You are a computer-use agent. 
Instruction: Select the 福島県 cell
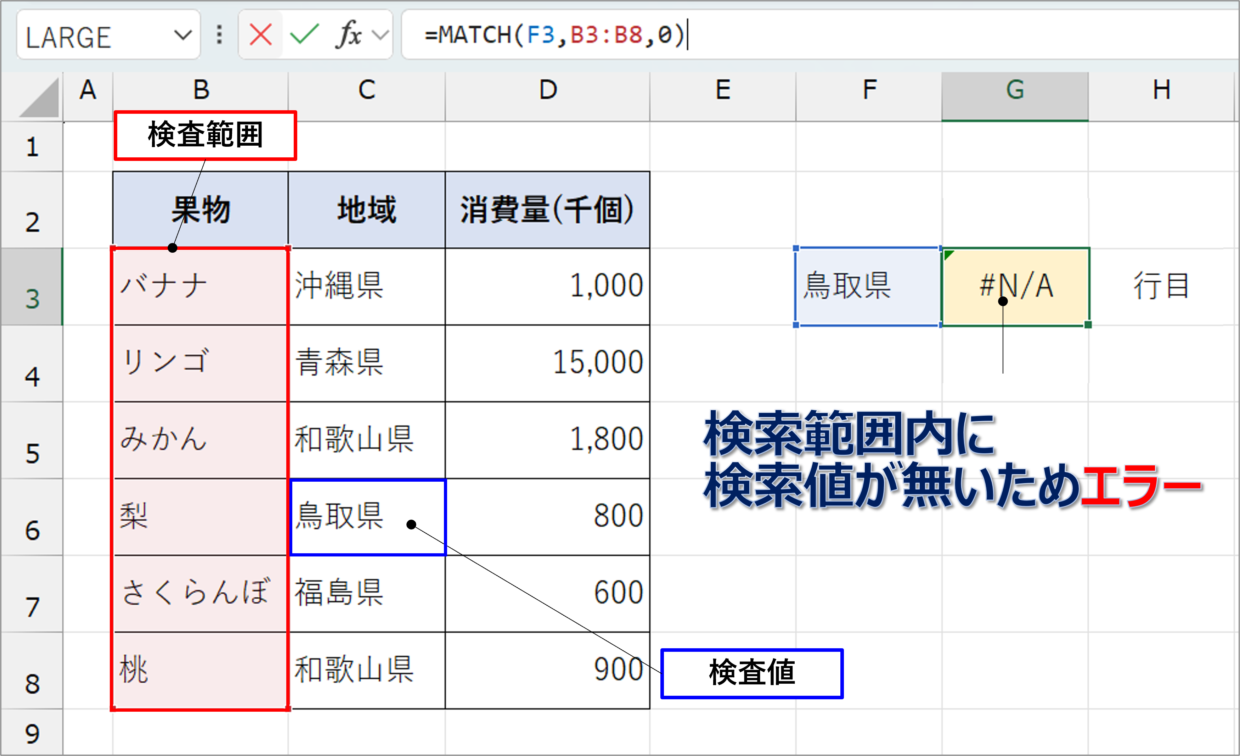(x=367, y=594)
